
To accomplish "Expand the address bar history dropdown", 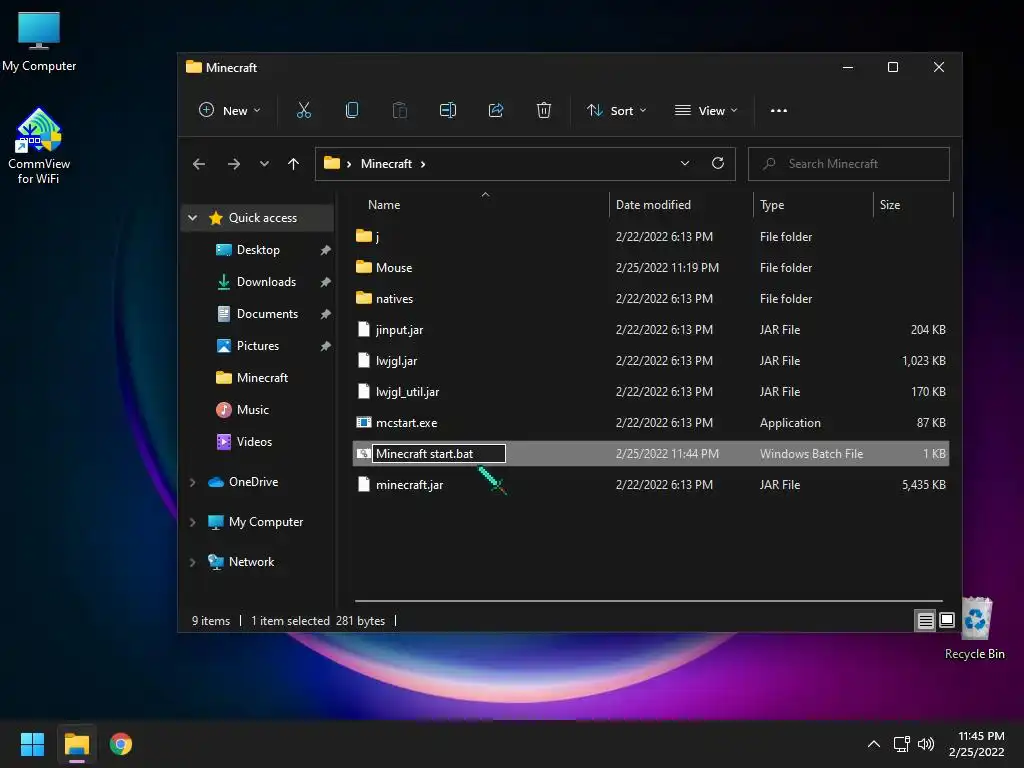I will pos(684,163).
